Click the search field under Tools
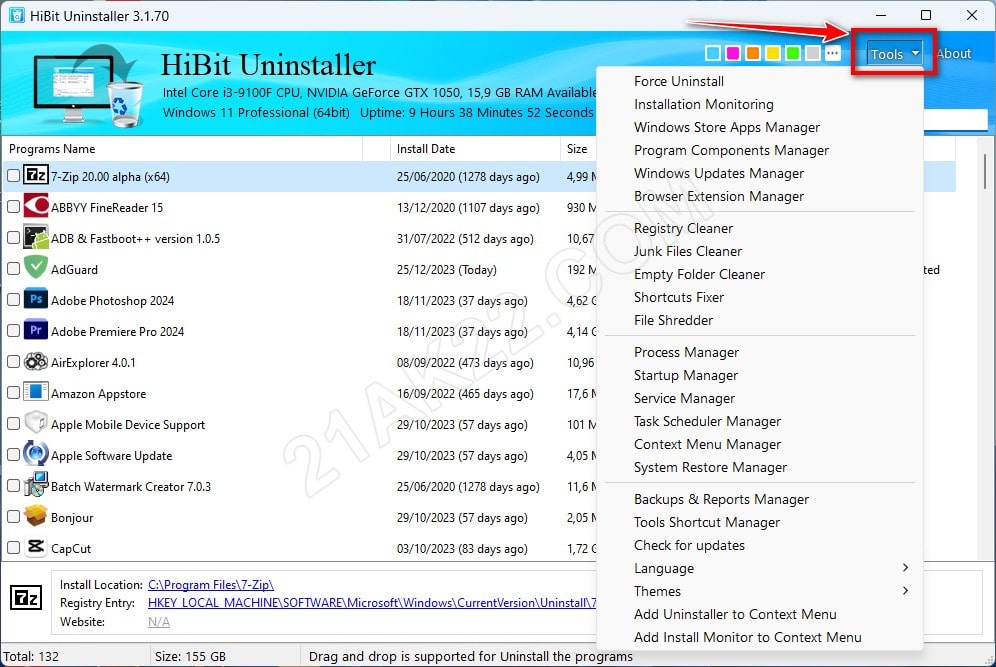 point(956,119)
